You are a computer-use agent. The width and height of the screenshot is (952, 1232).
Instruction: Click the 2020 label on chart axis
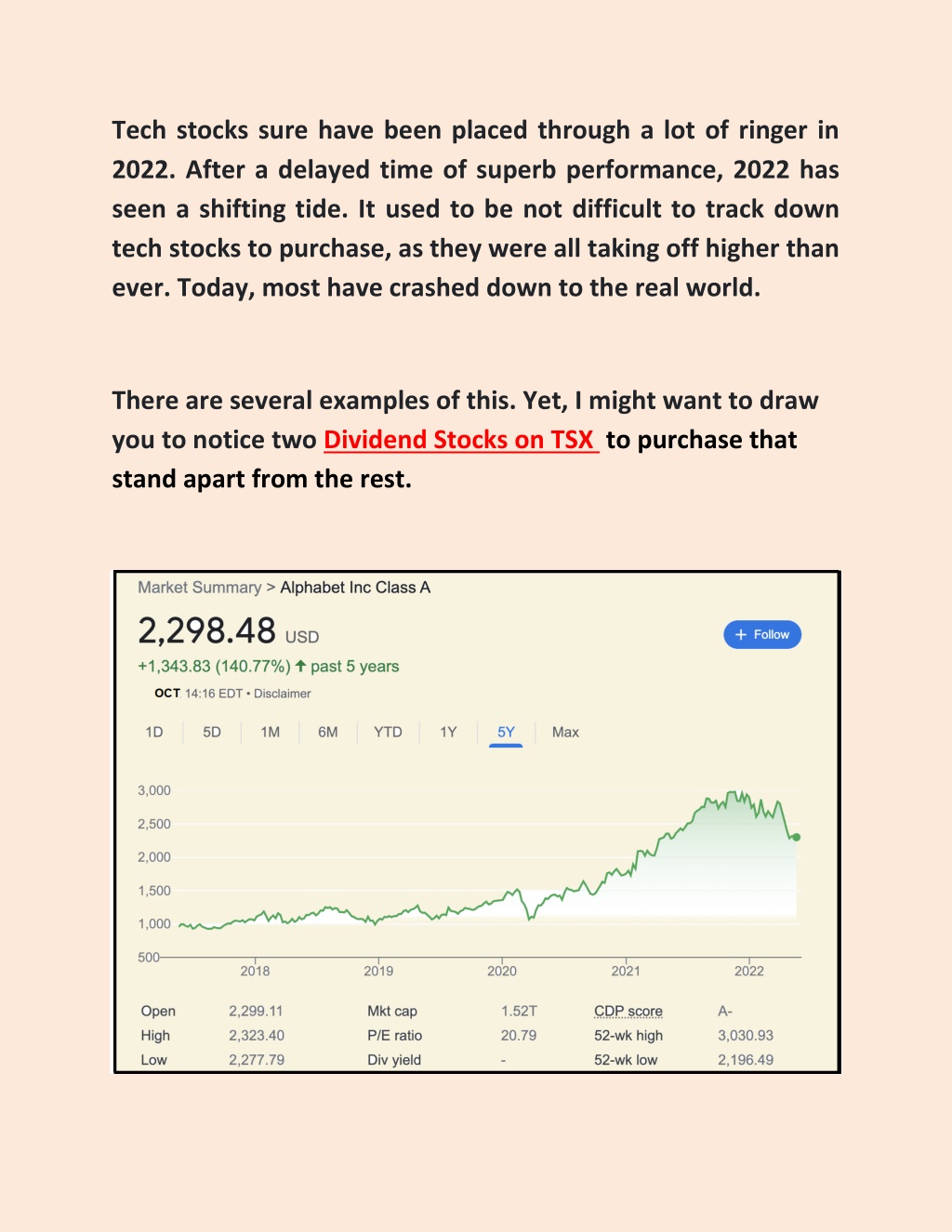click(x=502, y=971)
